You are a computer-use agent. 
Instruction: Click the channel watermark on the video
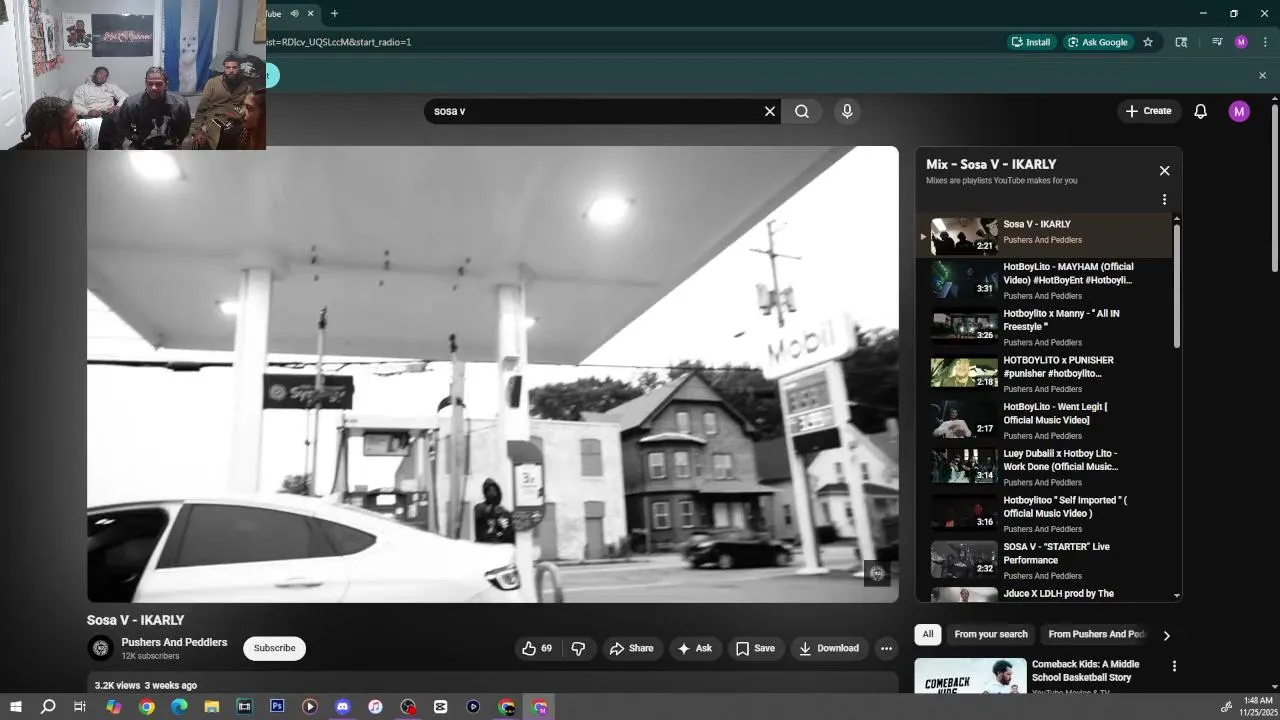(x=877, y=573)
